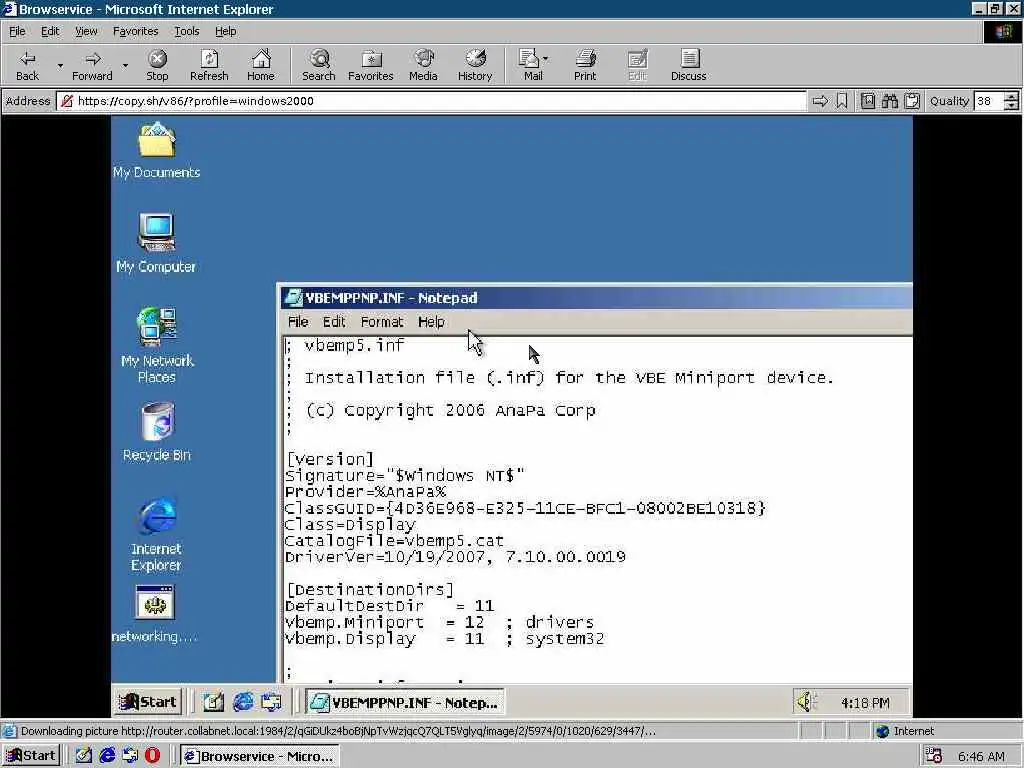
Task: Click the DriverVer line in Notepad
Action: (x=455, y=557)
